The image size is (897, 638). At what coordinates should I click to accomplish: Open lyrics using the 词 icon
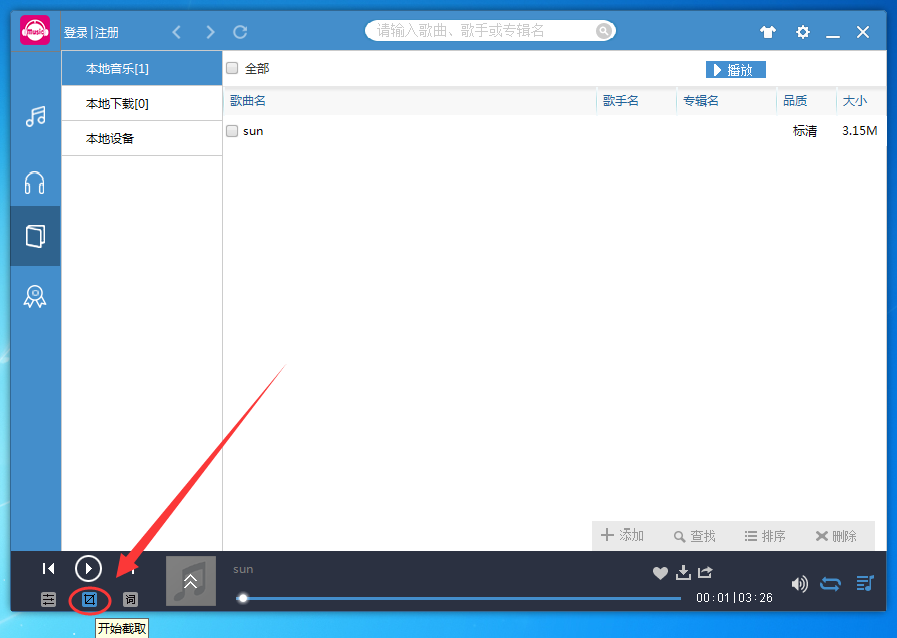click(130, 599)
